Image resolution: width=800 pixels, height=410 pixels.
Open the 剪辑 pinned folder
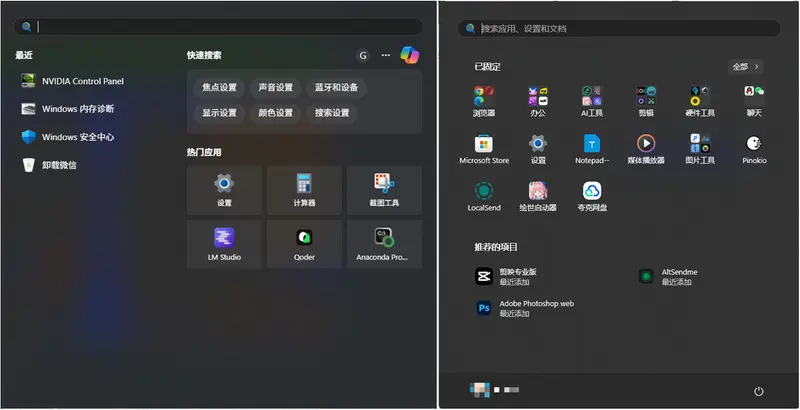coord(646,101)
